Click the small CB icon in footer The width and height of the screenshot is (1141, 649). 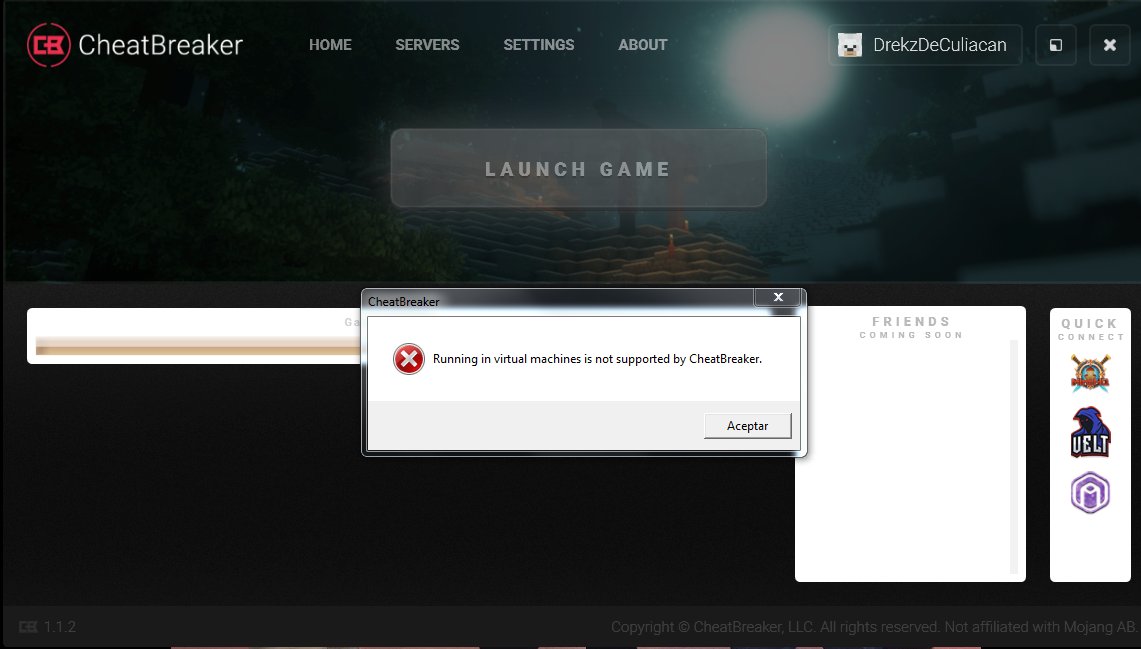click(28, 626)
